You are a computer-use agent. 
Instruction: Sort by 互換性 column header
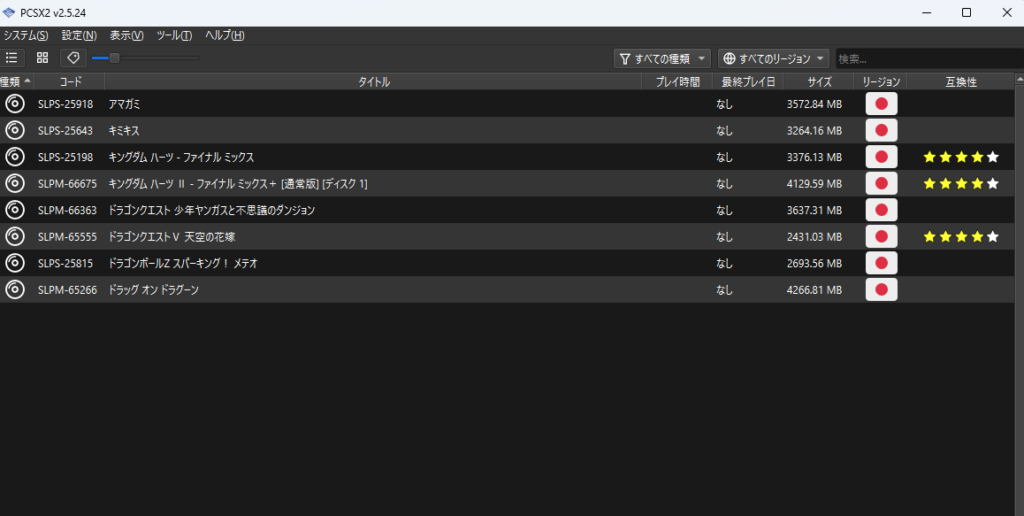tap(961, 82)
